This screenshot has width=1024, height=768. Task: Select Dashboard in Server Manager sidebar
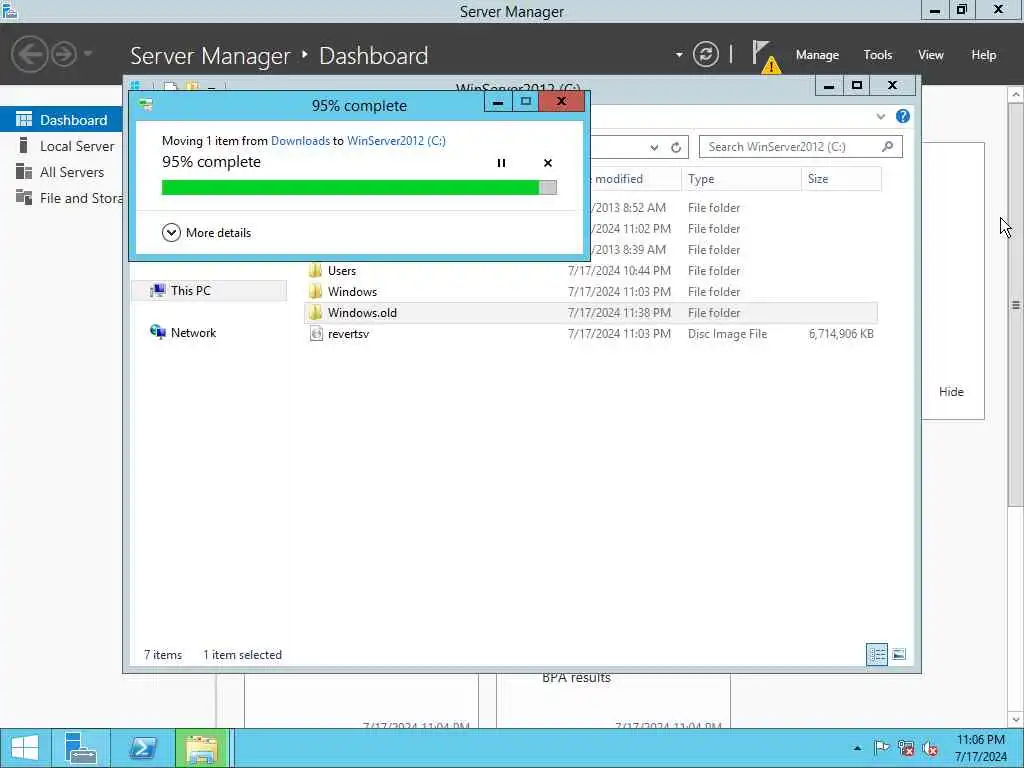61,120
